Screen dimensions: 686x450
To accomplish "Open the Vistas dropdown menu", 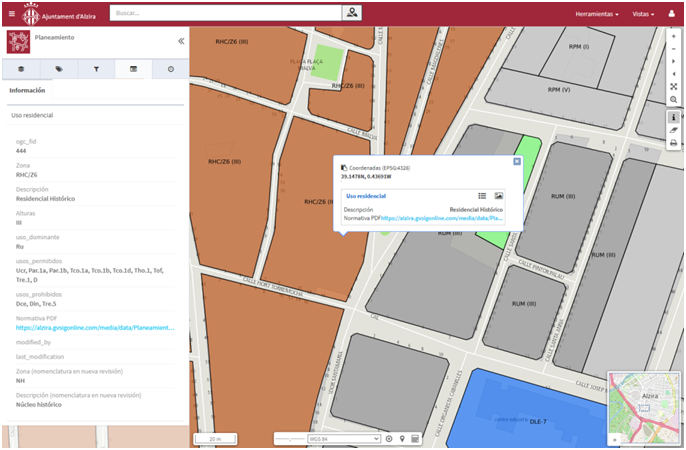I will (x=643, y=14).
